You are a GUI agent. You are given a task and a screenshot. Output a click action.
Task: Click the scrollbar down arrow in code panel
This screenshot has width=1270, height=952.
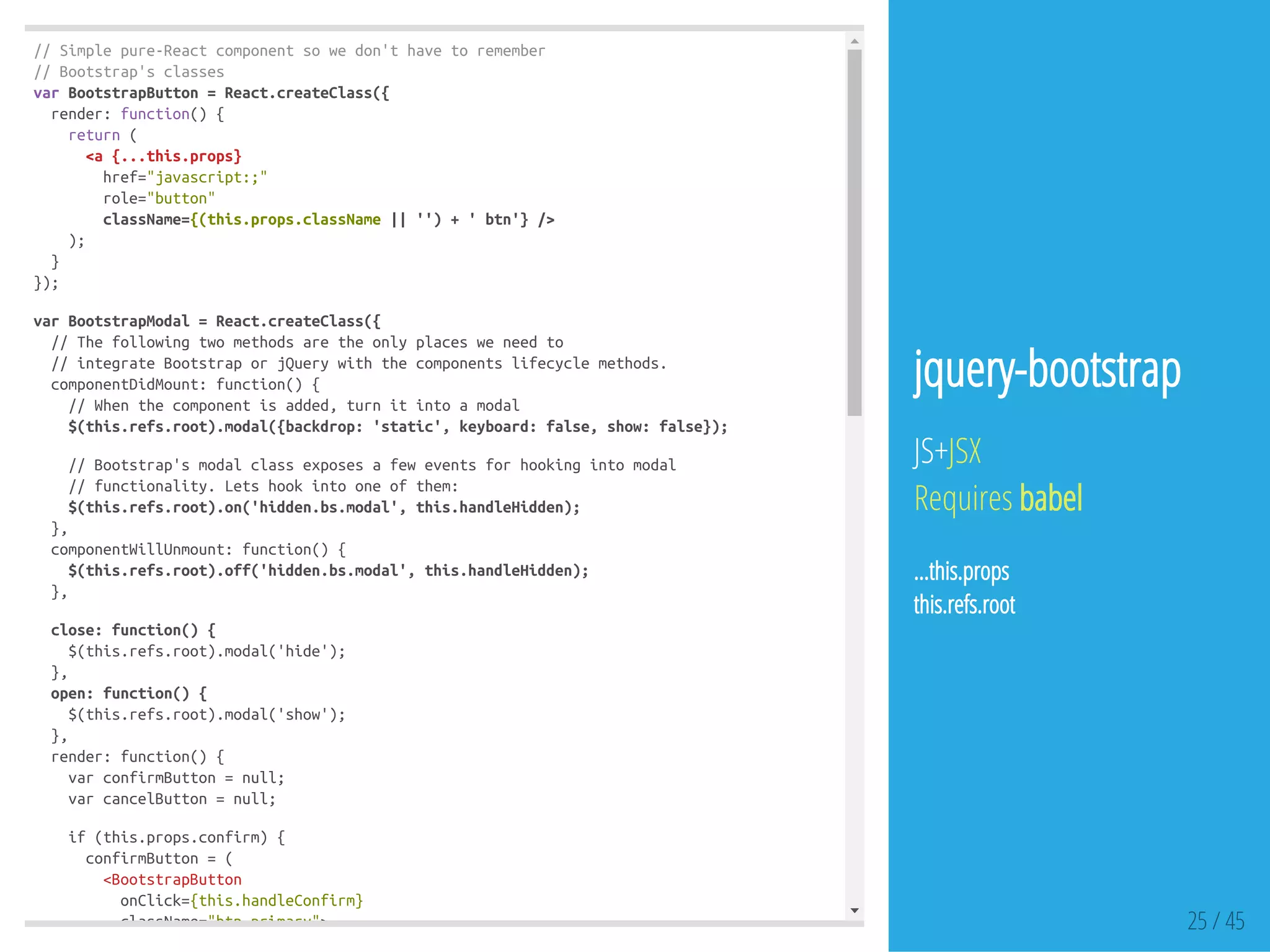[x=855, y=910]
